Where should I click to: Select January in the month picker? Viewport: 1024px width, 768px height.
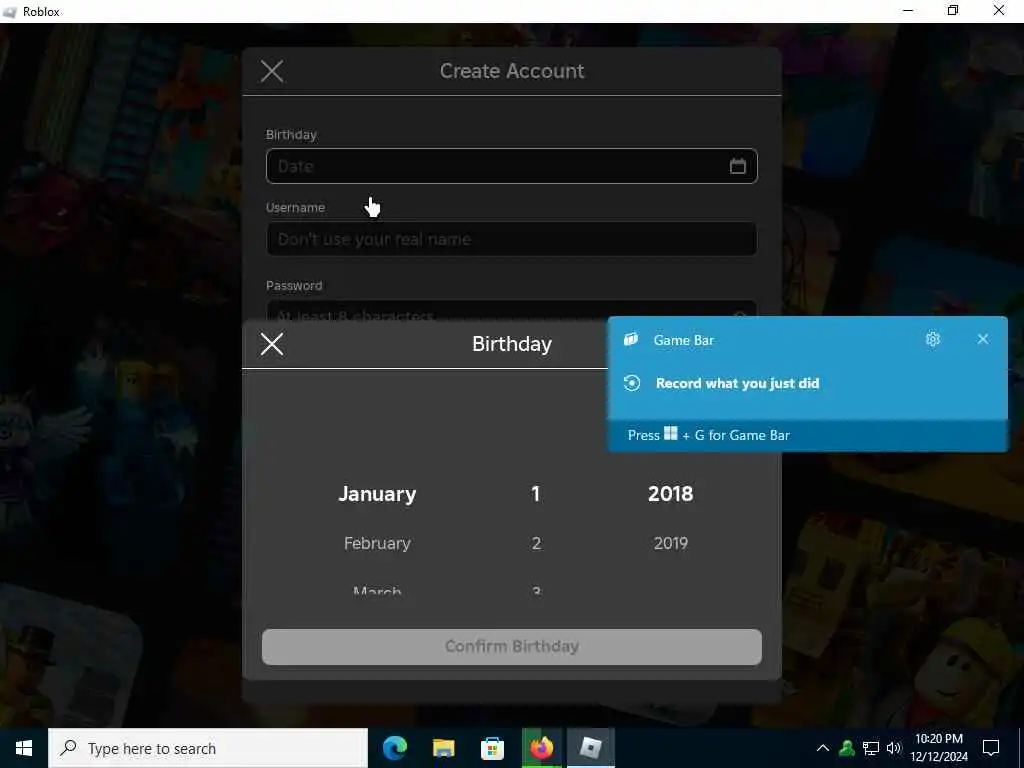click(x=377, y=494)
